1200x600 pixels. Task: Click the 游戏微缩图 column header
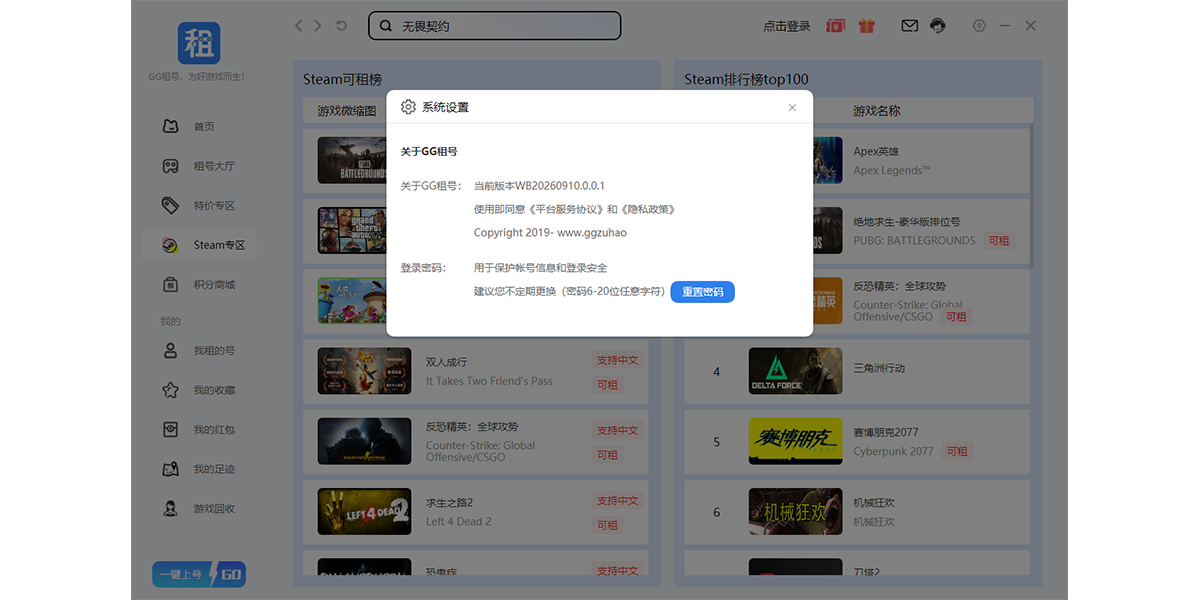click(x=346, y=111)
